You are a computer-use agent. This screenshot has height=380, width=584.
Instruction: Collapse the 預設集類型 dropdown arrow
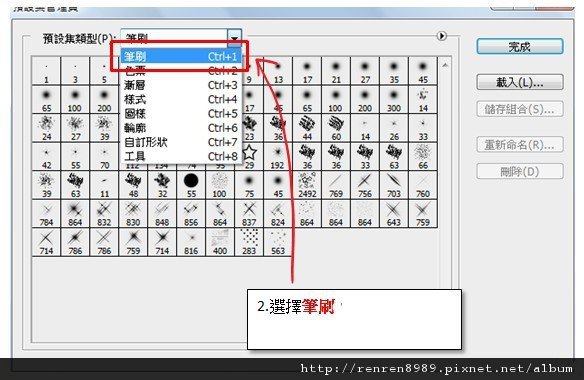click(x=234, y=38)
